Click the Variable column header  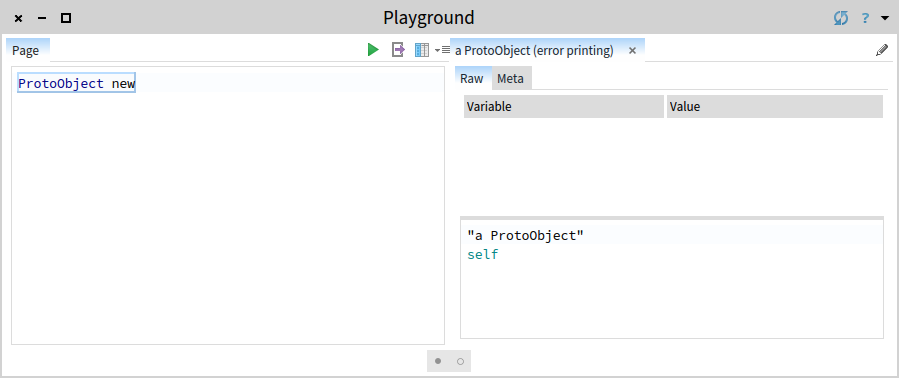(x=564, y=106)
